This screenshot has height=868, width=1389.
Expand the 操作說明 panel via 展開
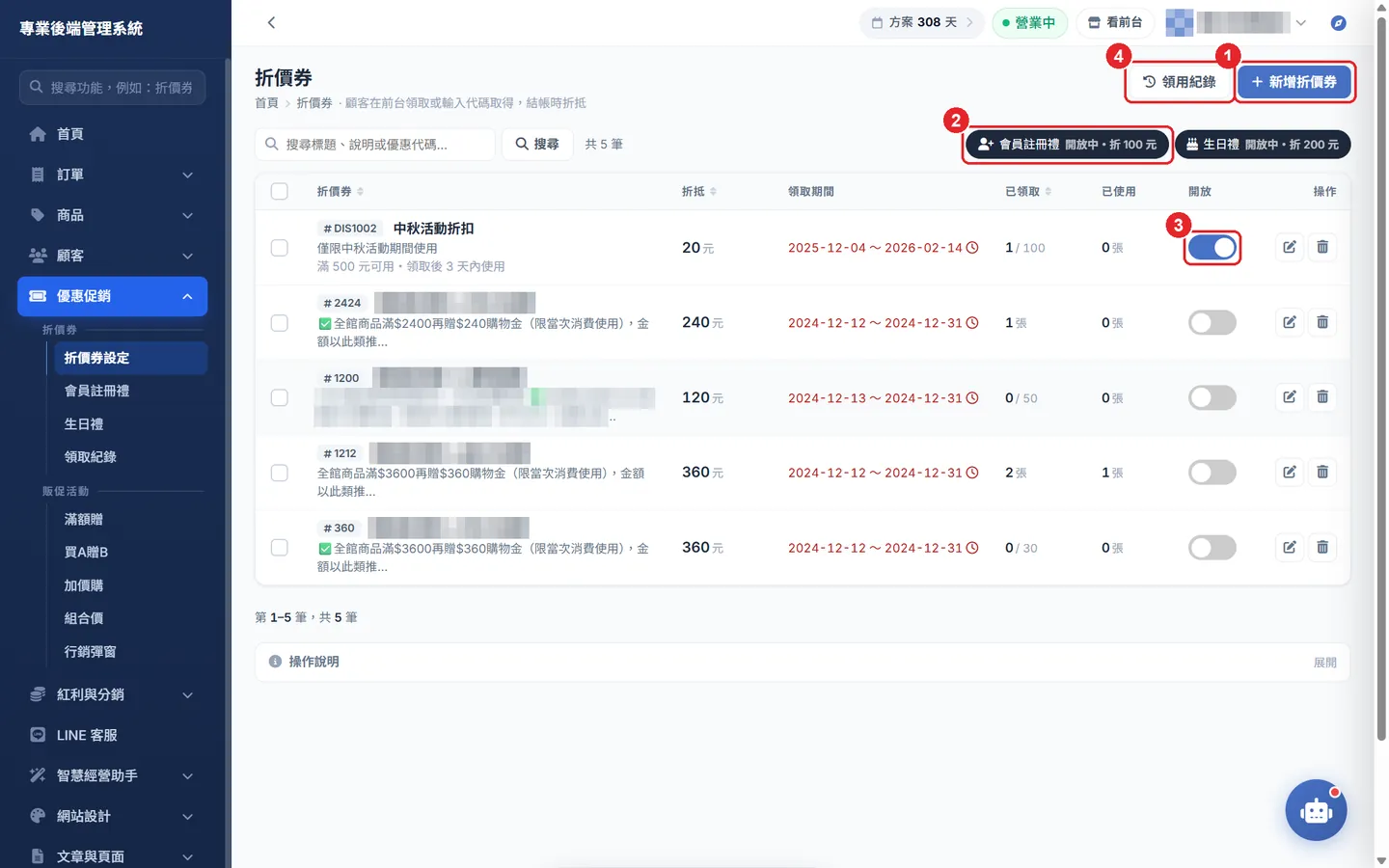[x=1324, y=663]
